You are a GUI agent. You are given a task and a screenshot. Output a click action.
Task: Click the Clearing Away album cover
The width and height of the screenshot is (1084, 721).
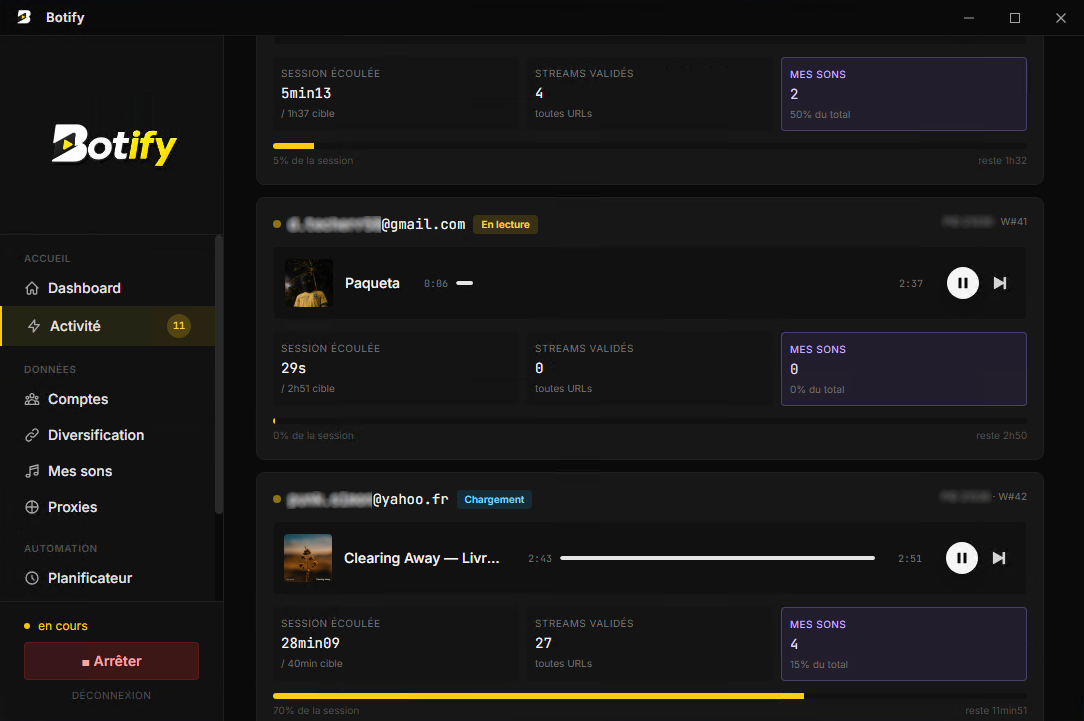coord(308,558)
